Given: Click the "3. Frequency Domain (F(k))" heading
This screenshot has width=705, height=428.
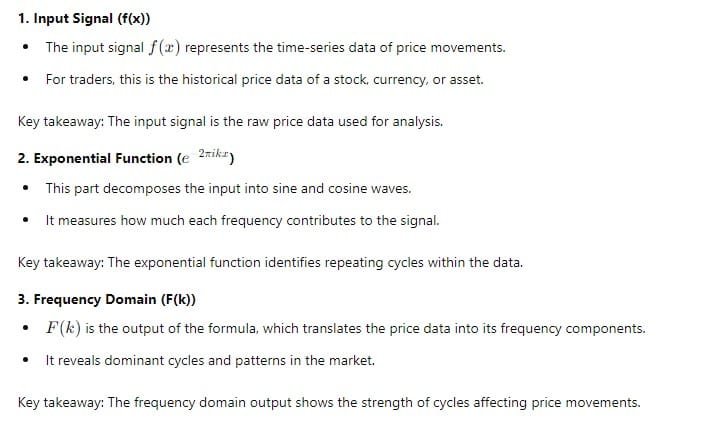Looking at the screenshot, I should [x=107, y=298].
